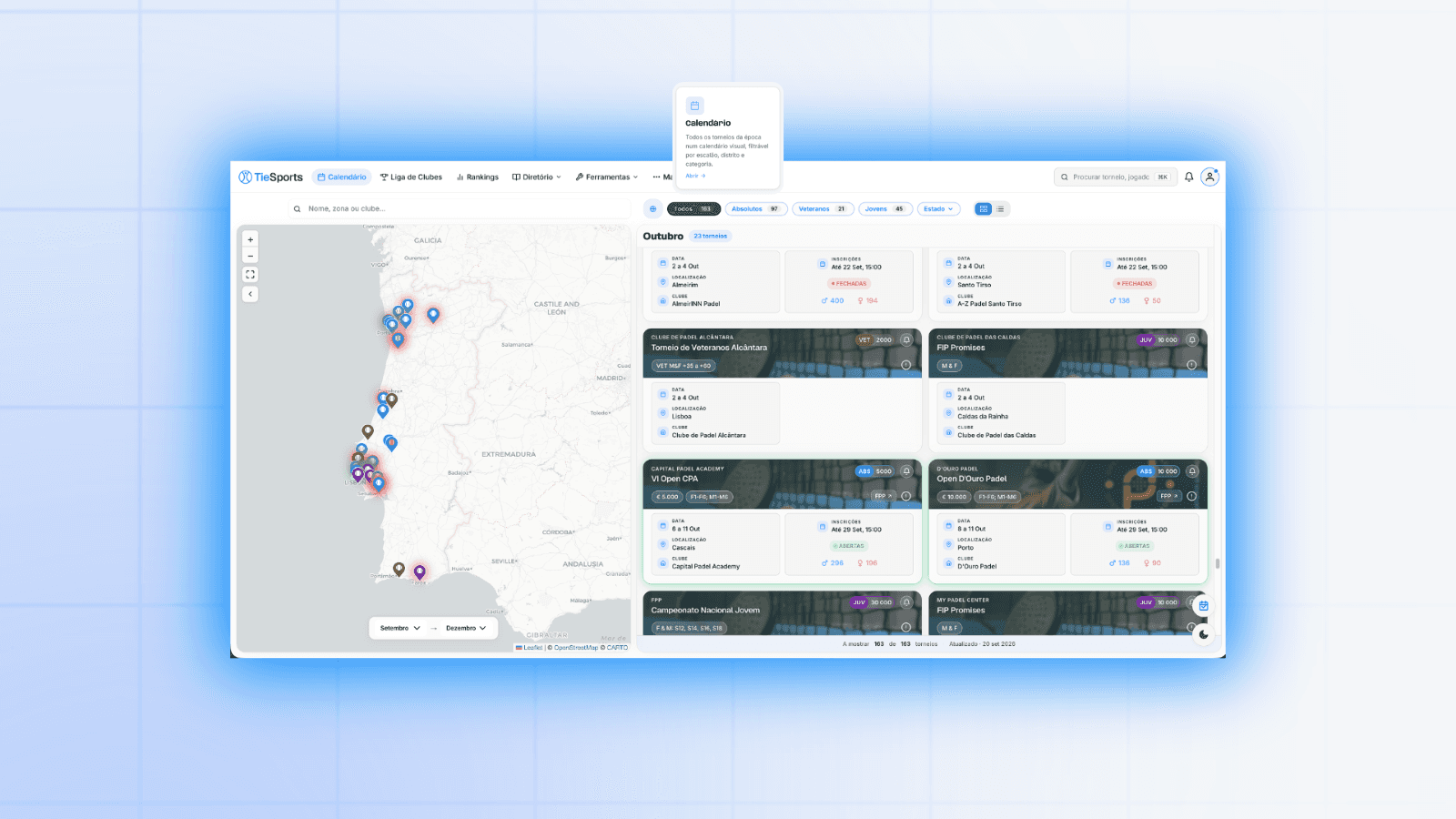Viewport: 1456px width, 819px height.
Task: Zoom out on the map
Action: (x=250, y=256)
